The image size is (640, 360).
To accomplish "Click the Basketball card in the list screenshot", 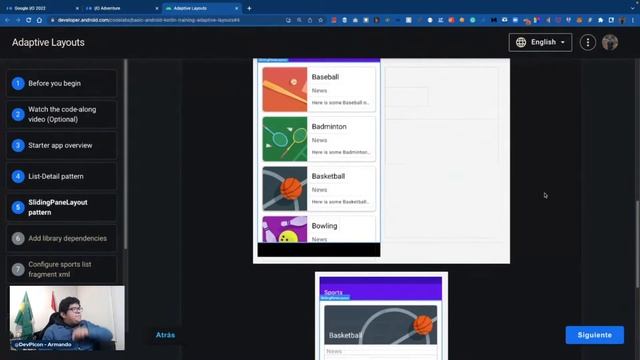I will click(x=319, y=189).
